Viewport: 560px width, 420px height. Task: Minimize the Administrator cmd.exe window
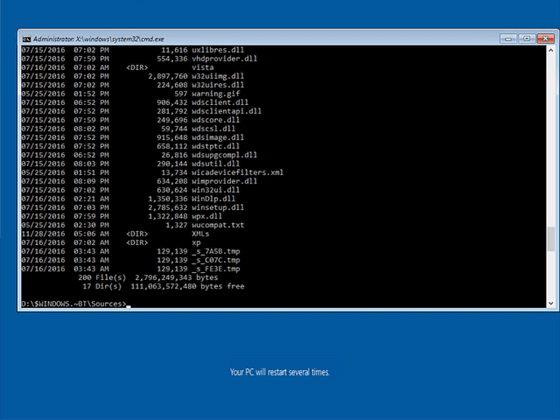[x=508, y=39]
